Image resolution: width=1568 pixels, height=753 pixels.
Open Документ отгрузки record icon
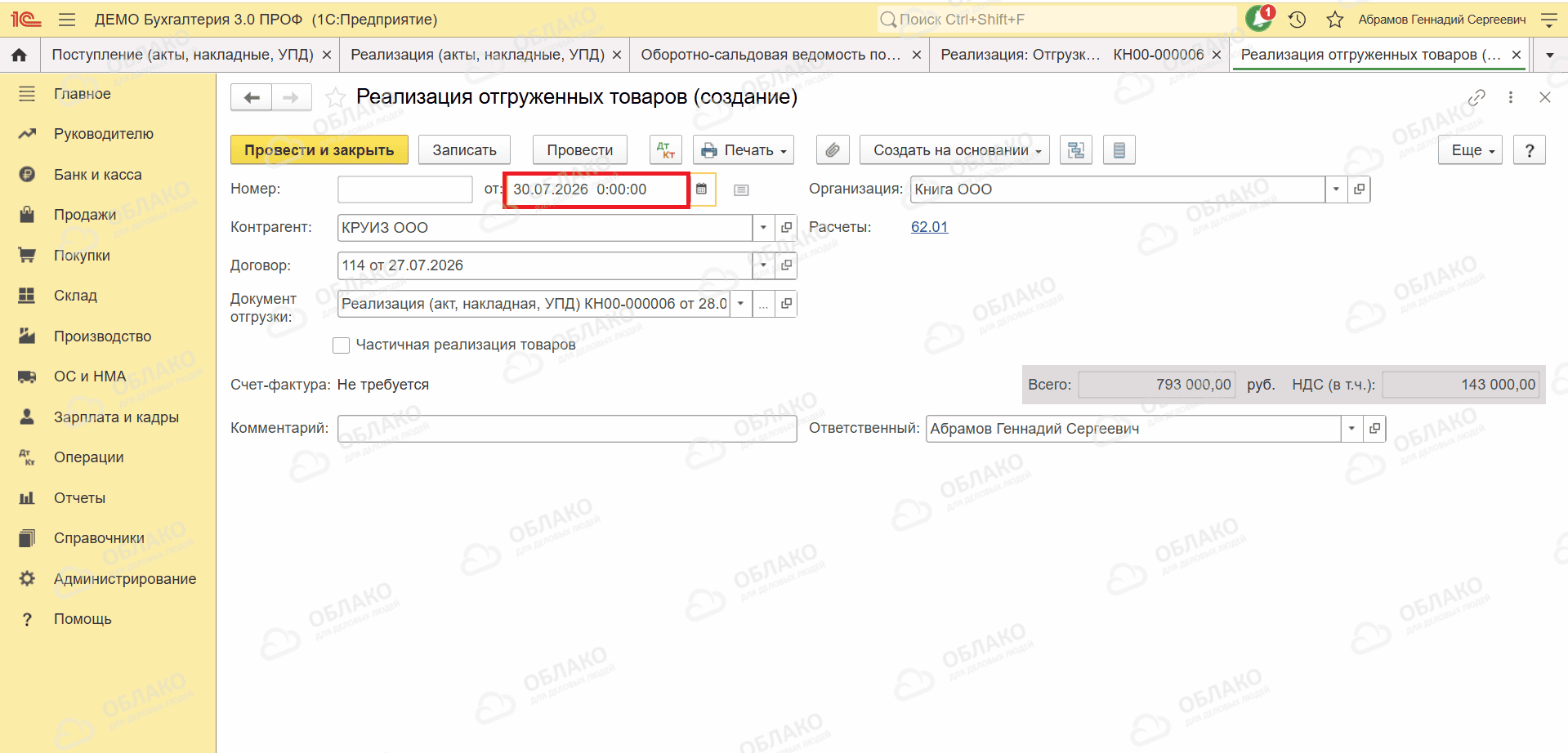pyautogui.click(x=786, y=304)
